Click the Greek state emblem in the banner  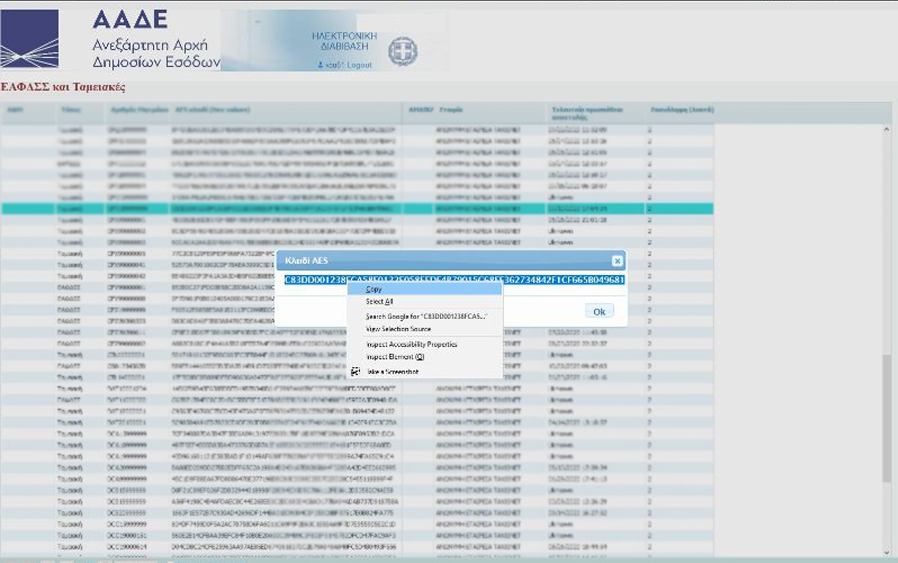403,51
